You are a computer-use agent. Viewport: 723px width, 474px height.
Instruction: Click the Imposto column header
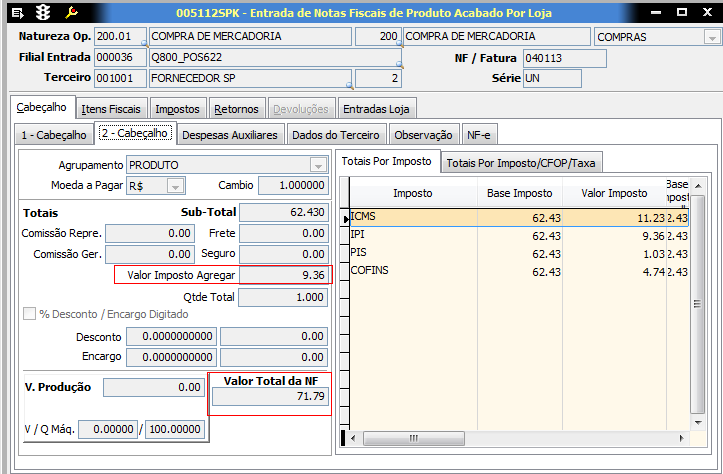[x=413, y=193]
